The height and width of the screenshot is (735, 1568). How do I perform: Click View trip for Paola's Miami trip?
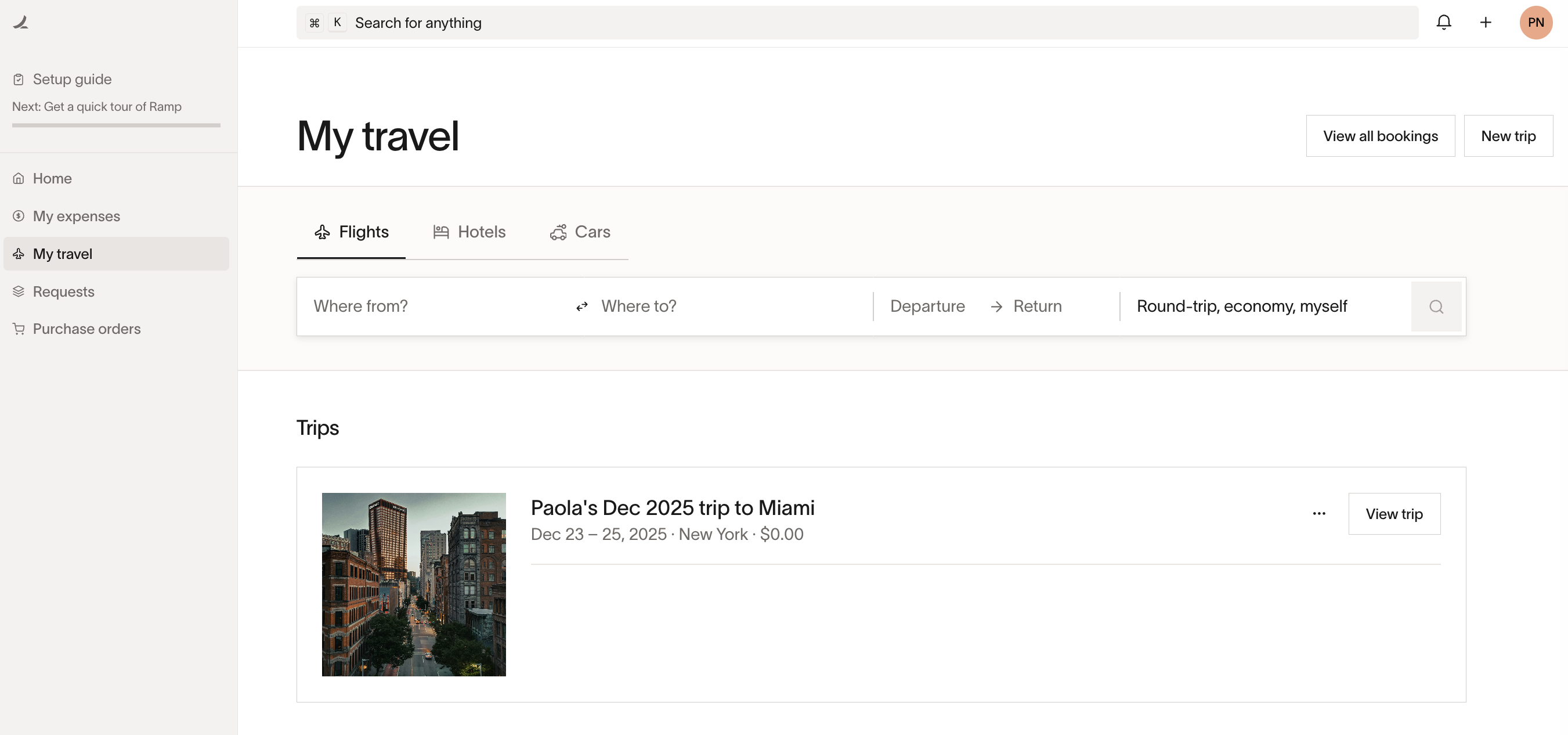point(1394,513)
